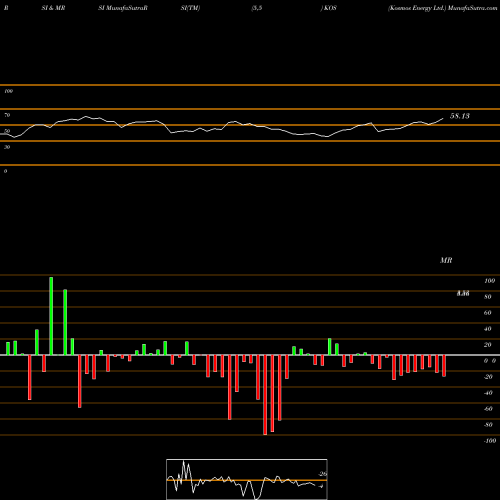Screen dimensions: 500x500
Task: Click the MR axis label 80
Action: click(488, 297)
